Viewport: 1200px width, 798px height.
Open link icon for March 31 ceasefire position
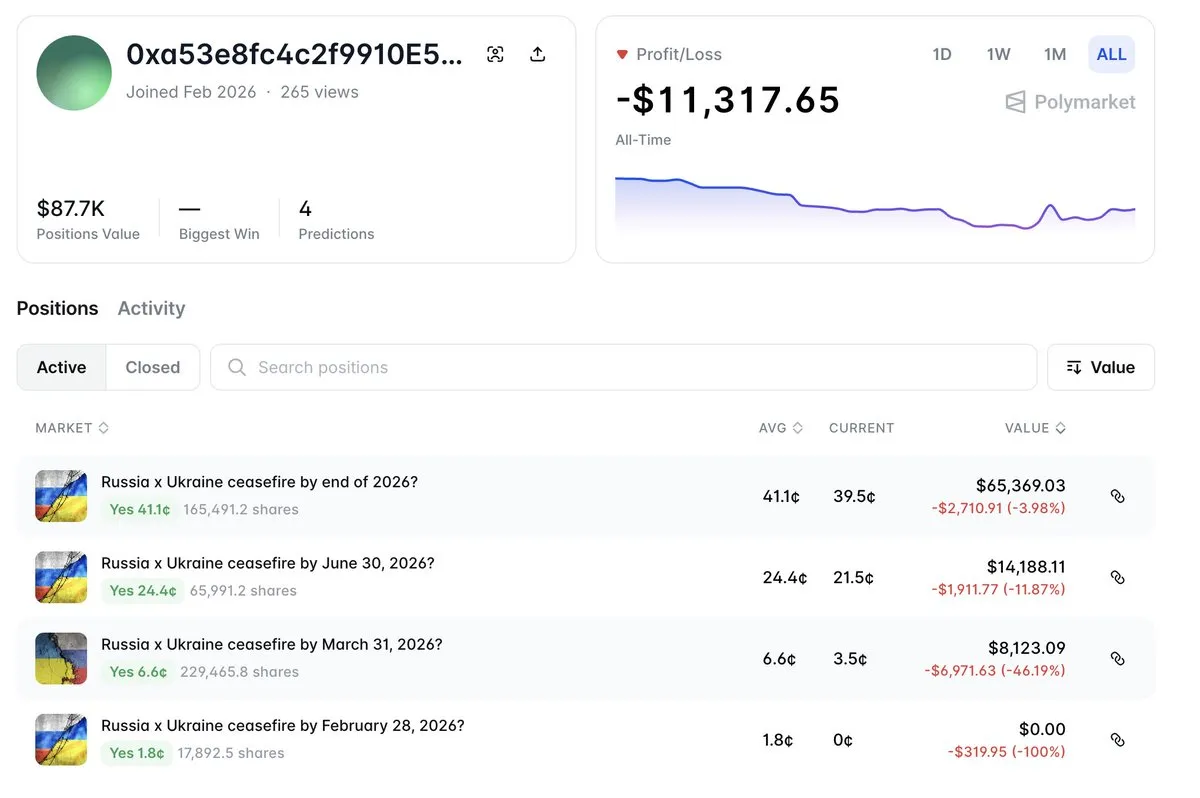click(1118, 658)
